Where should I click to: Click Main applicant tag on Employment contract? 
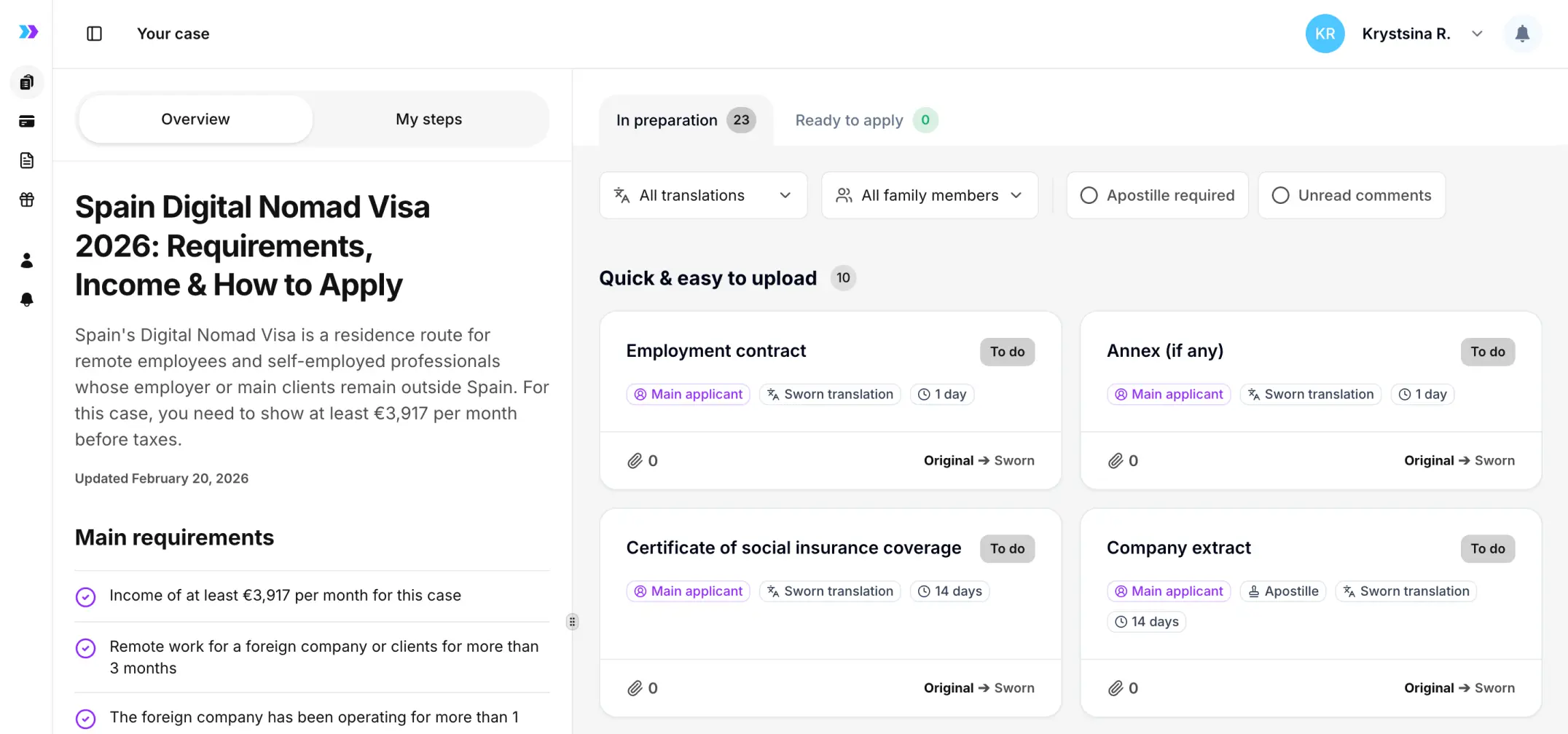coord(689,394)
